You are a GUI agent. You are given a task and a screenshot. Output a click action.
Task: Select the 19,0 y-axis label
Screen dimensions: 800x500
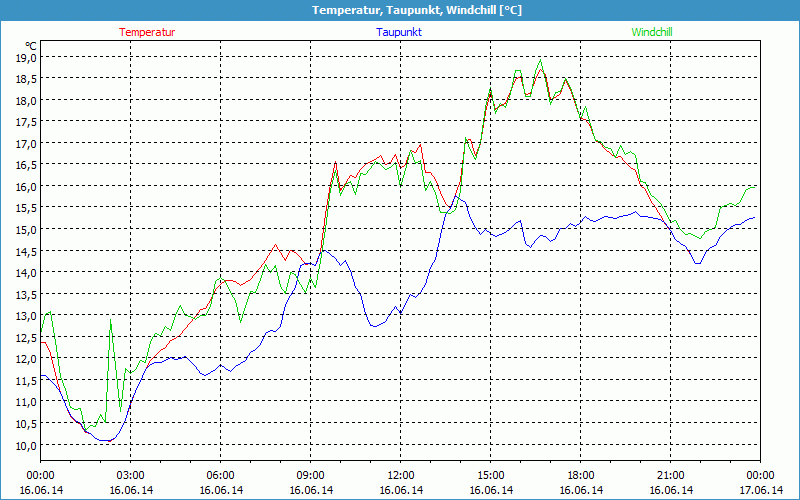[x=25, y=57]
